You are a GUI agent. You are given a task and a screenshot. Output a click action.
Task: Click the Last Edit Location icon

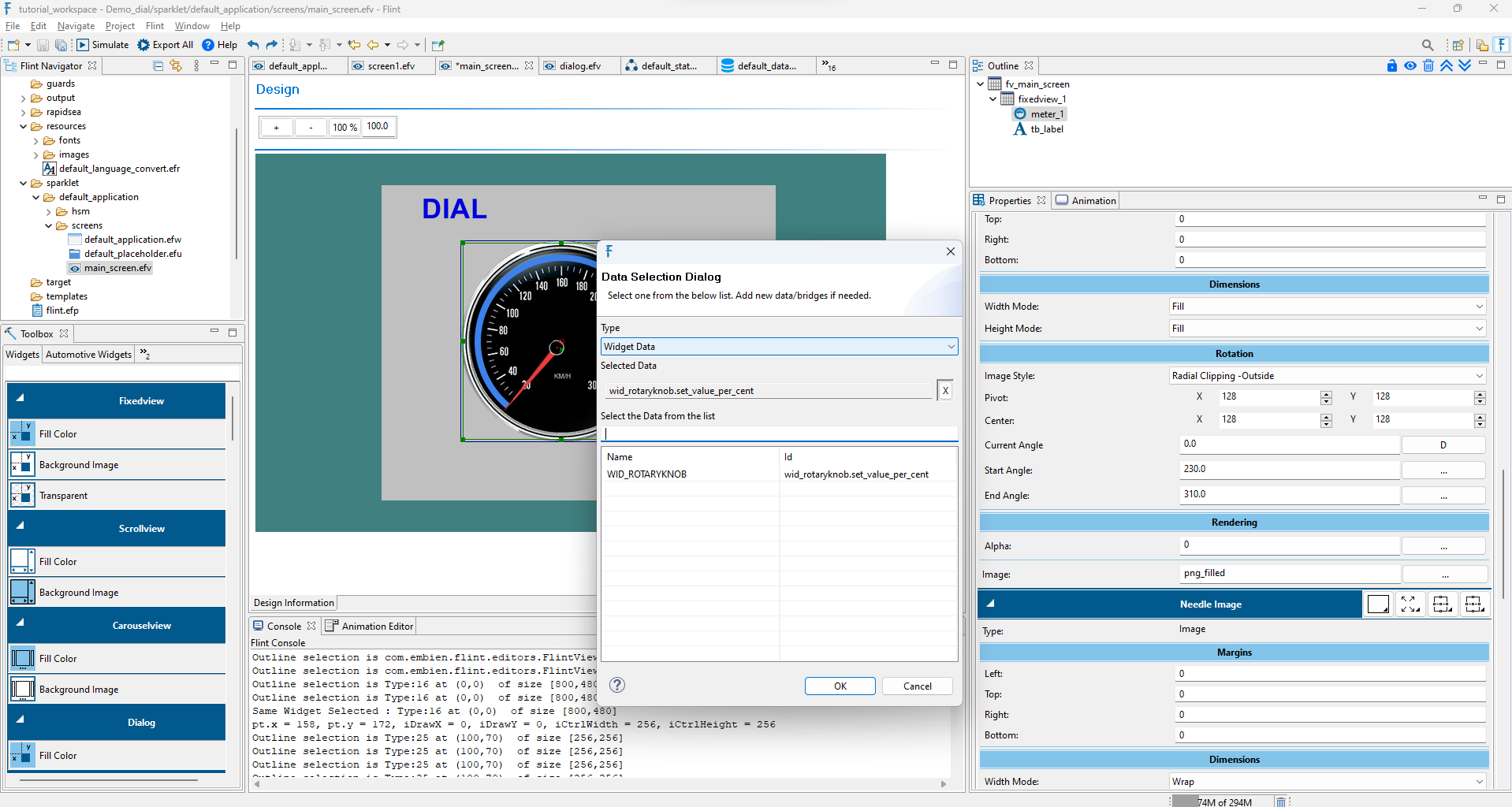click(354, 45)
